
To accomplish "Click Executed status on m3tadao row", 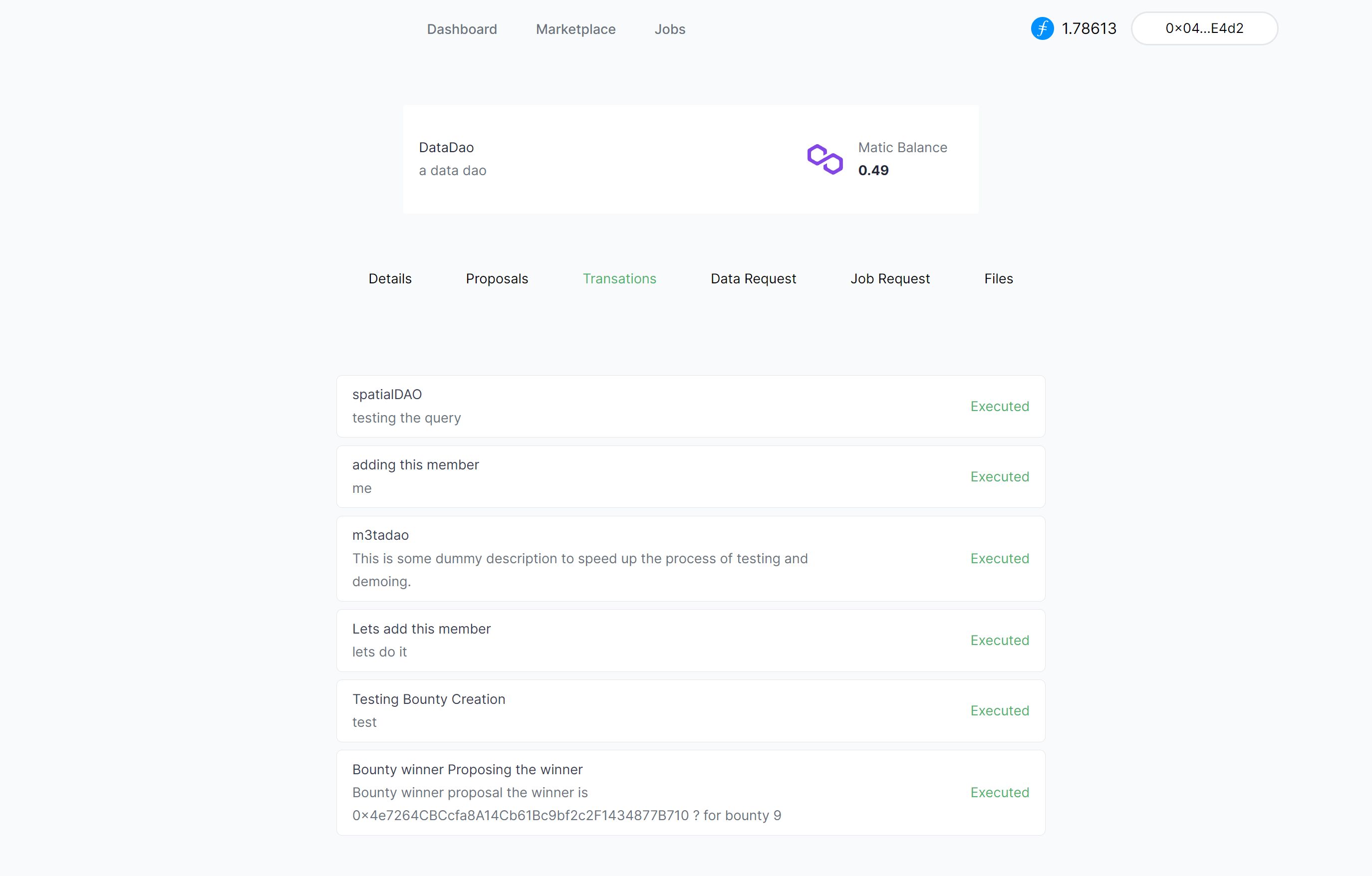I will (x=999, y=558).
